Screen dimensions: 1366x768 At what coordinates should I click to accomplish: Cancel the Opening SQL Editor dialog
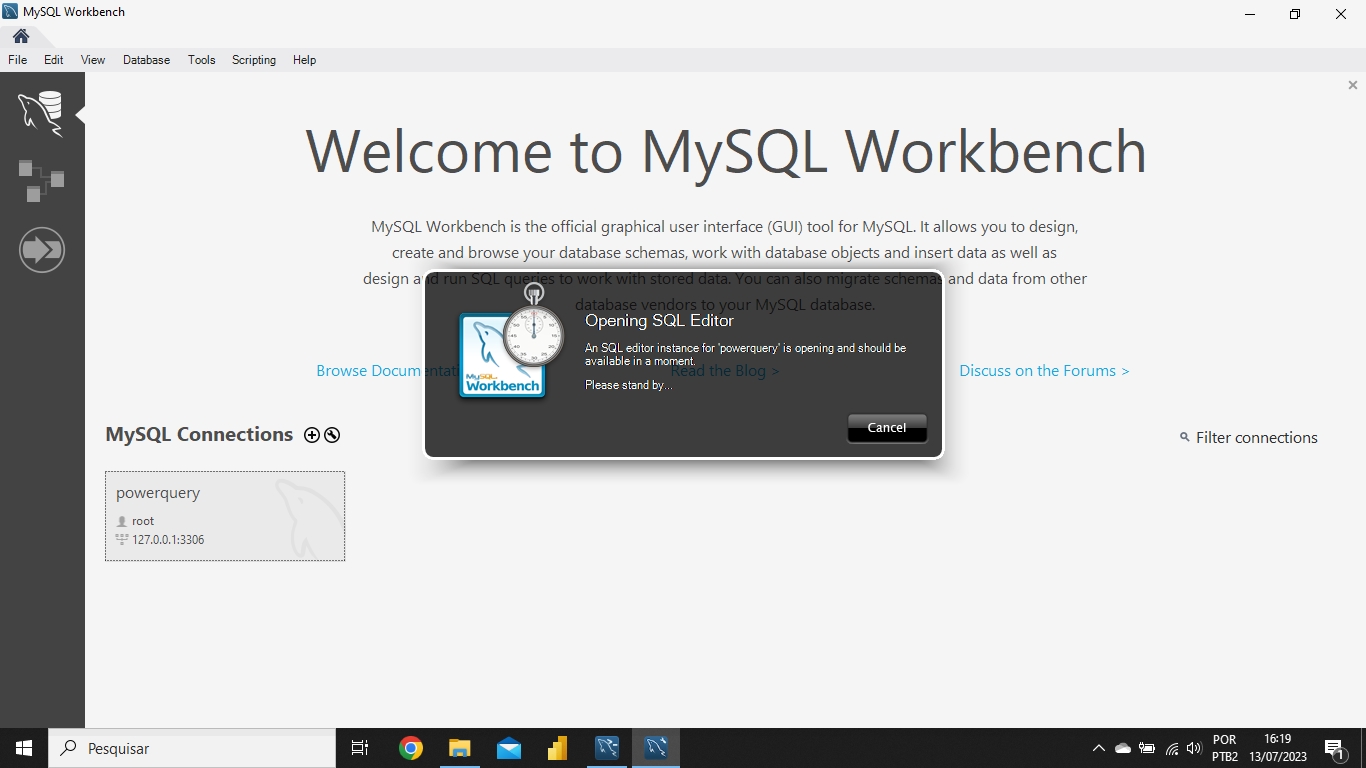(x=887, y=428)
